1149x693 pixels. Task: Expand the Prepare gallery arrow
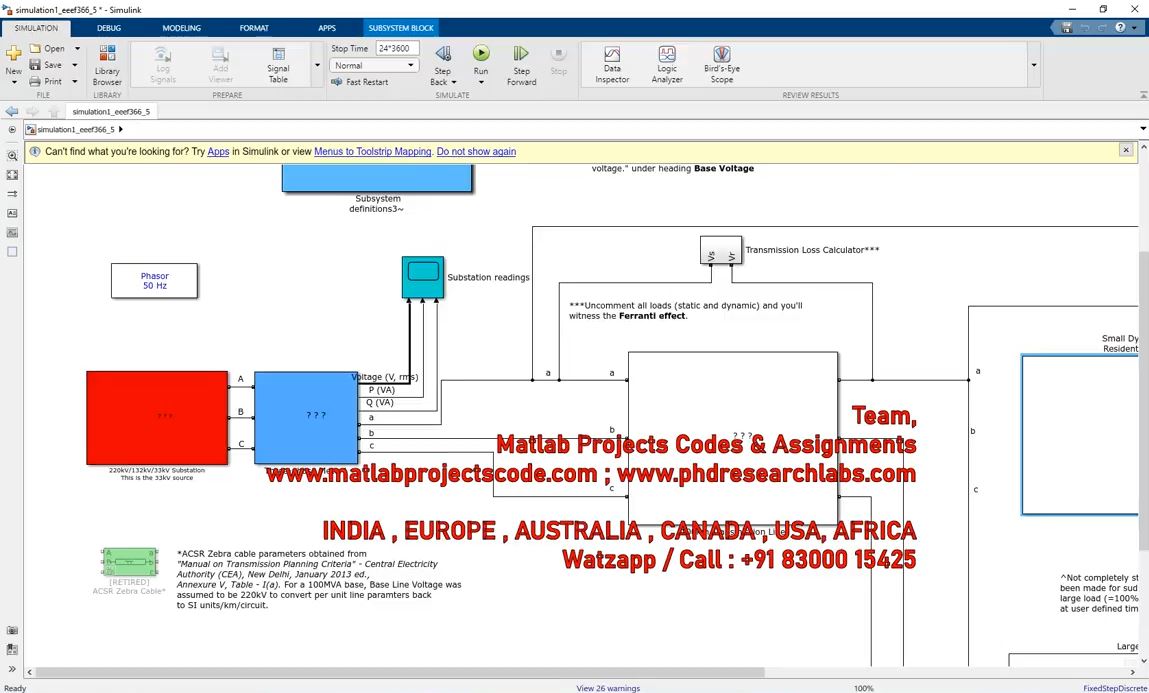(317, 65)
